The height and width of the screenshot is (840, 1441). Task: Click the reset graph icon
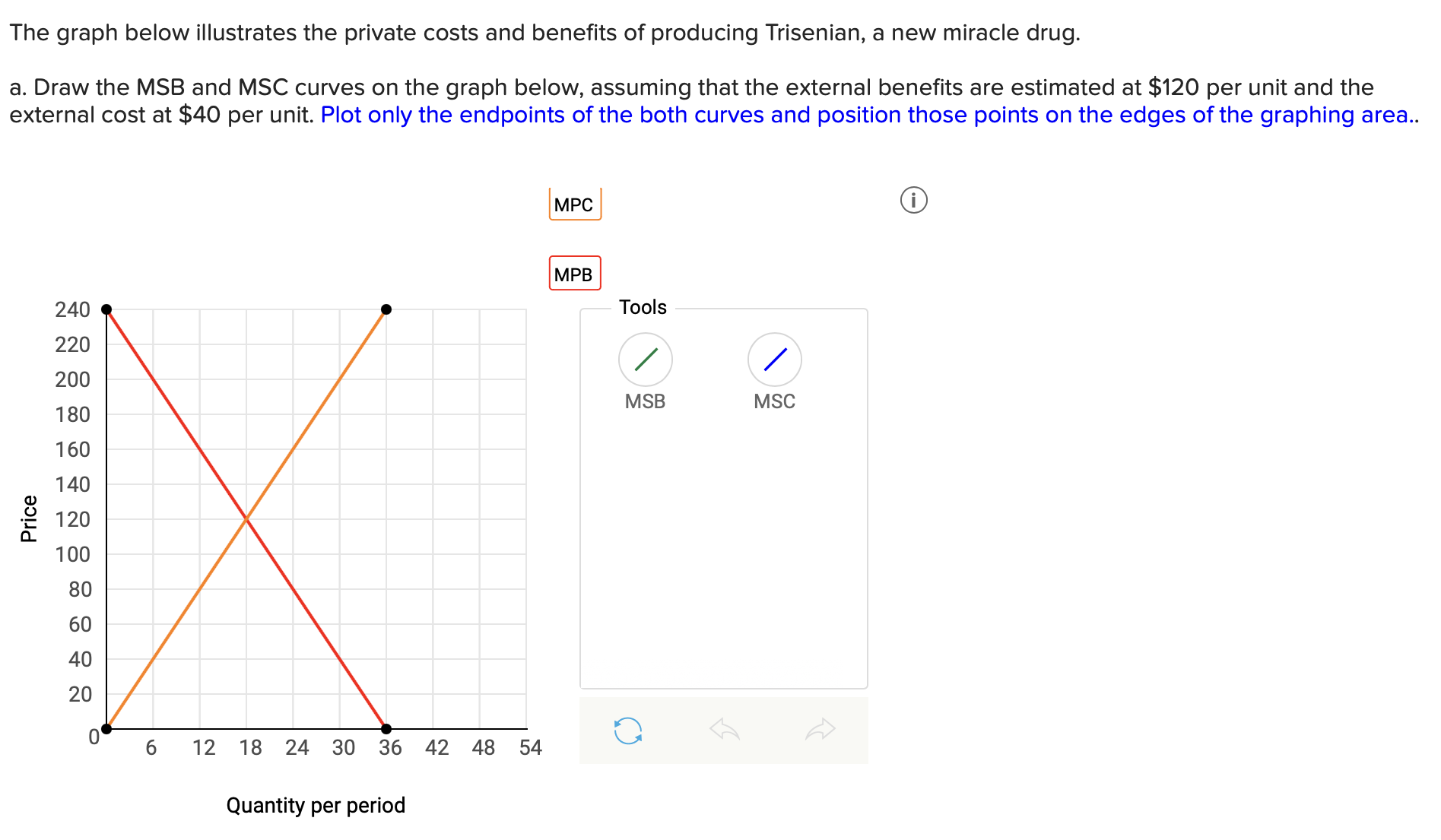tap(627, 730)
